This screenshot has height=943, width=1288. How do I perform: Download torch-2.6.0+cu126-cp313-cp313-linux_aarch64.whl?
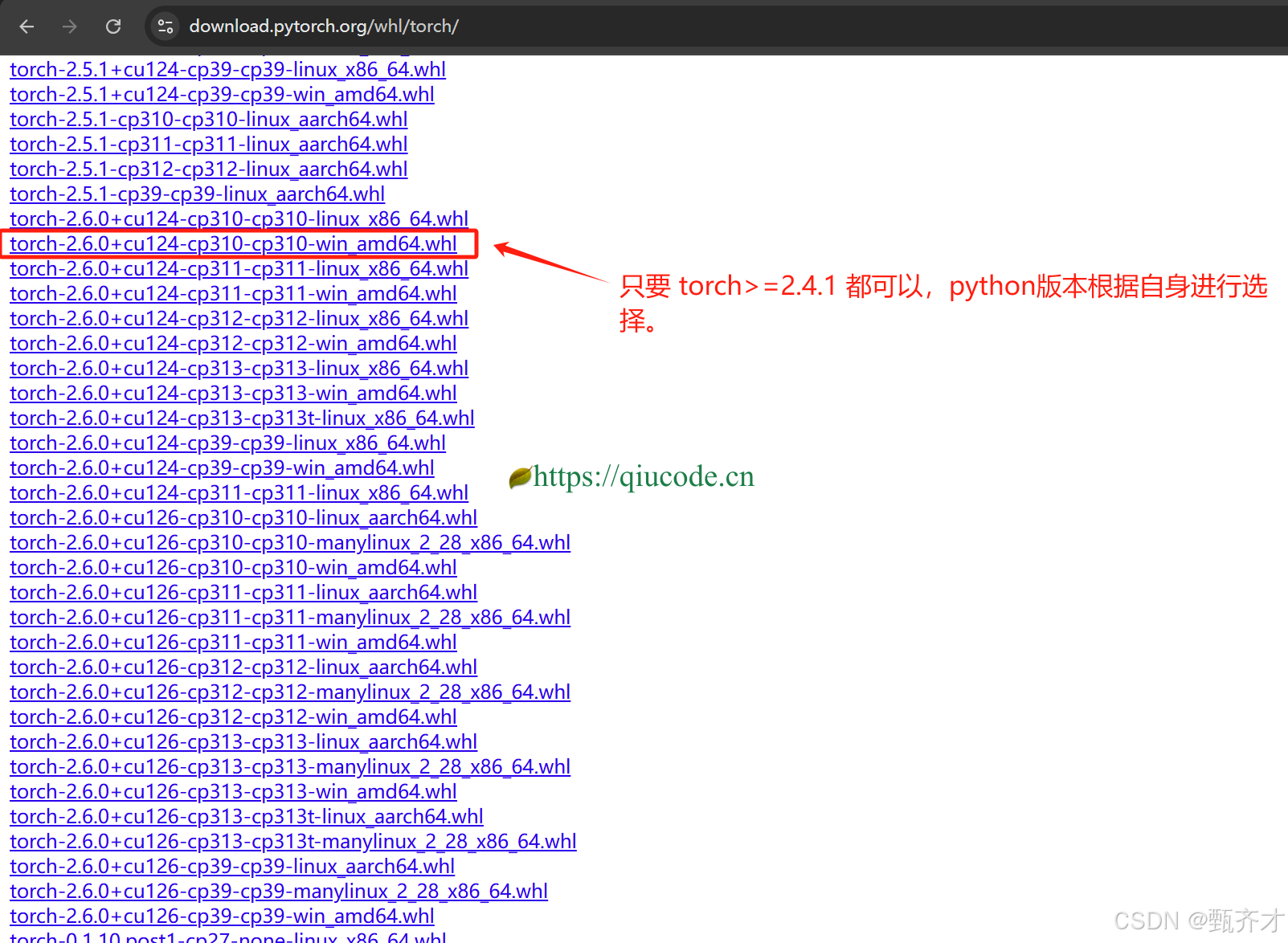point(243,742)
